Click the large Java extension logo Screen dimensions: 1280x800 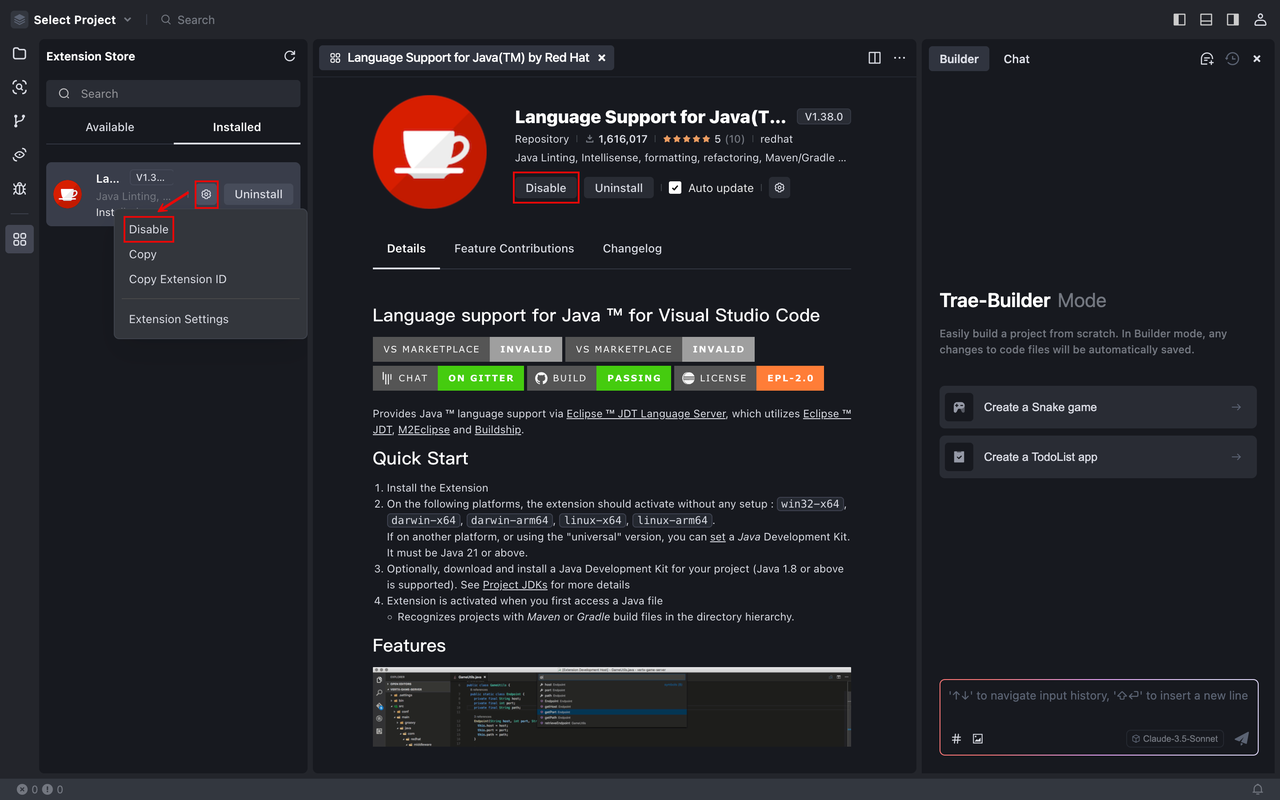click(430, 152)
